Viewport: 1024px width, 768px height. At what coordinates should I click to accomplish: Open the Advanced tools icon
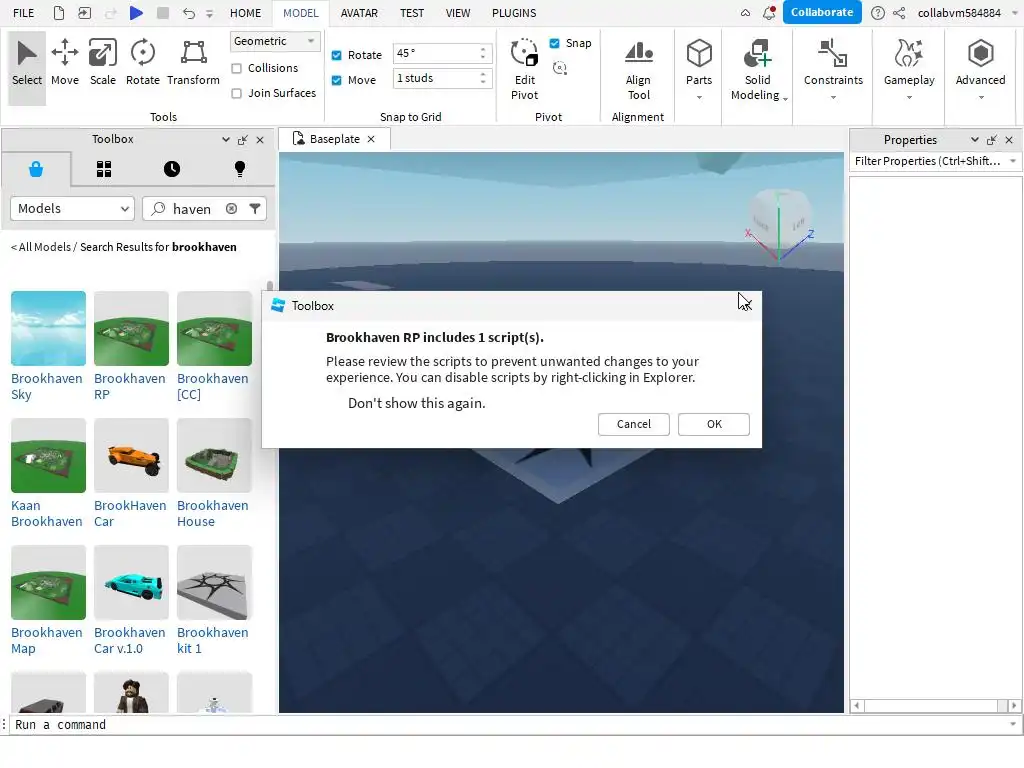click(x=980, y=53)
